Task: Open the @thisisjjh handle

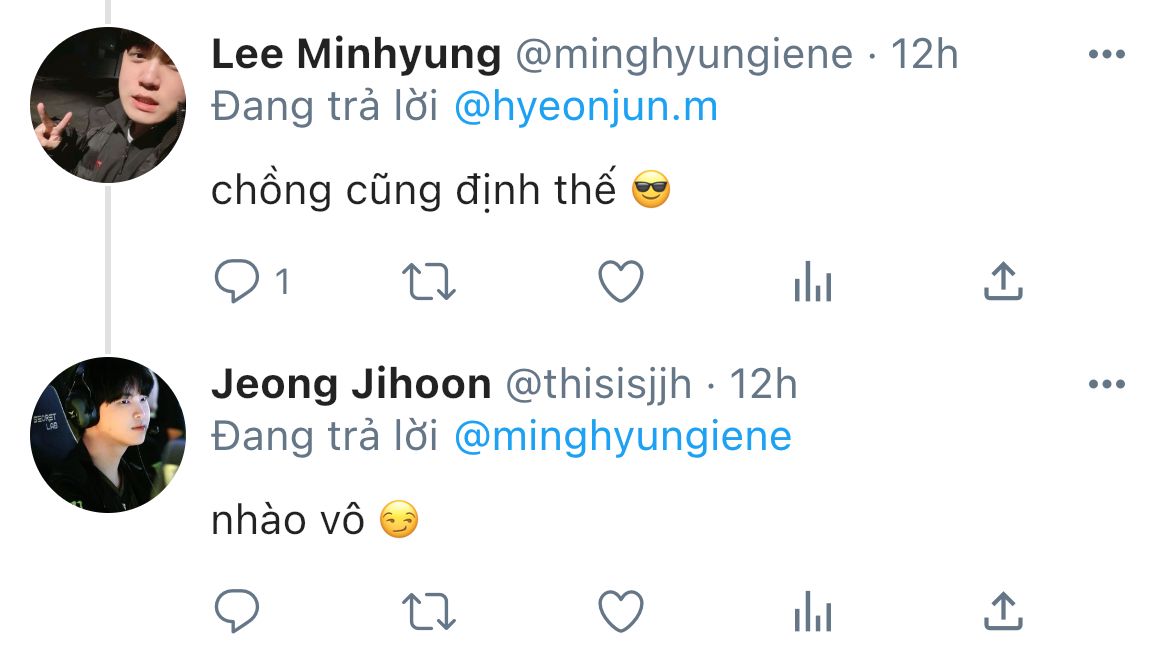Action: tap(598, 385)
